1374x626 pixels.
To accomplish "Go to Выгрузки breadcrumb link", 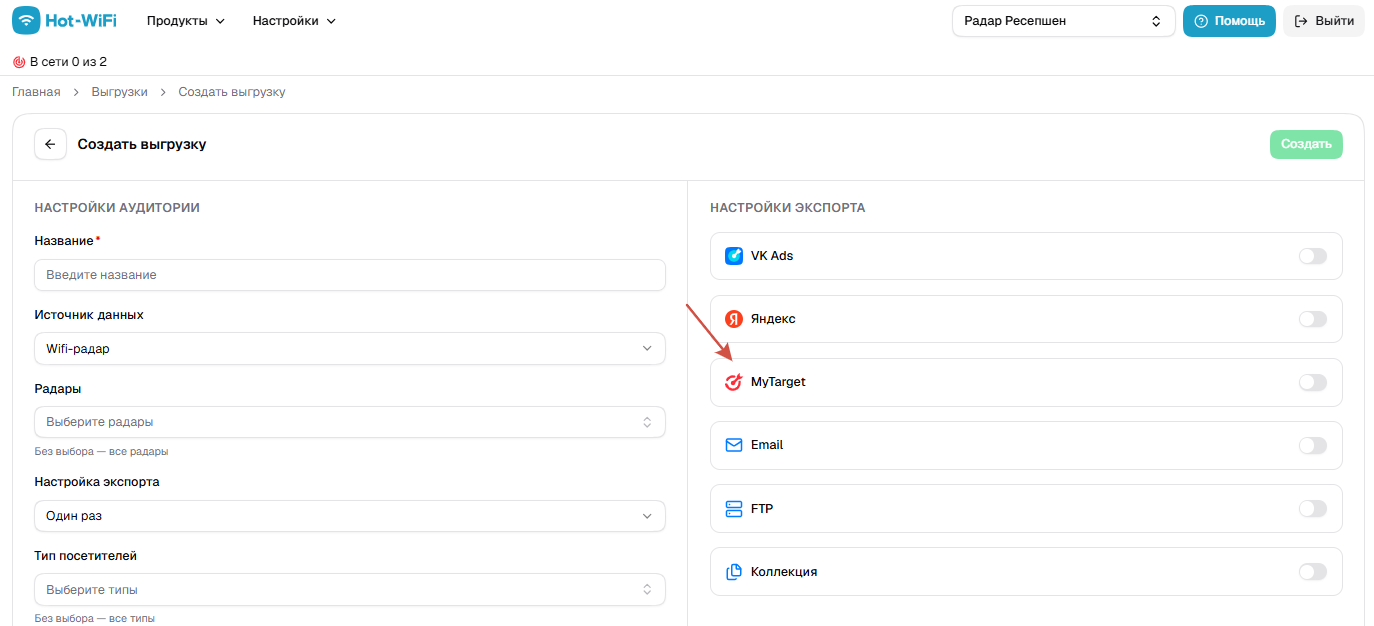I will point(119,92).
